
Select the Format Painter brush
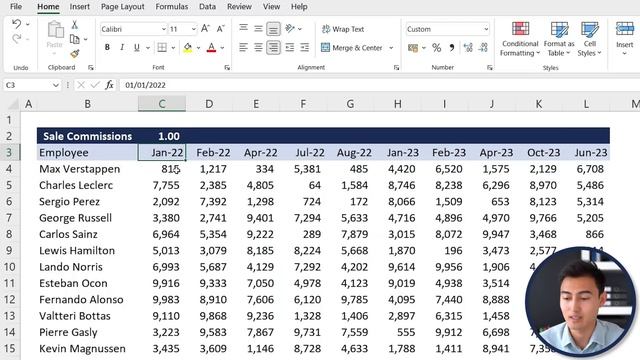(x=75, y=53)
